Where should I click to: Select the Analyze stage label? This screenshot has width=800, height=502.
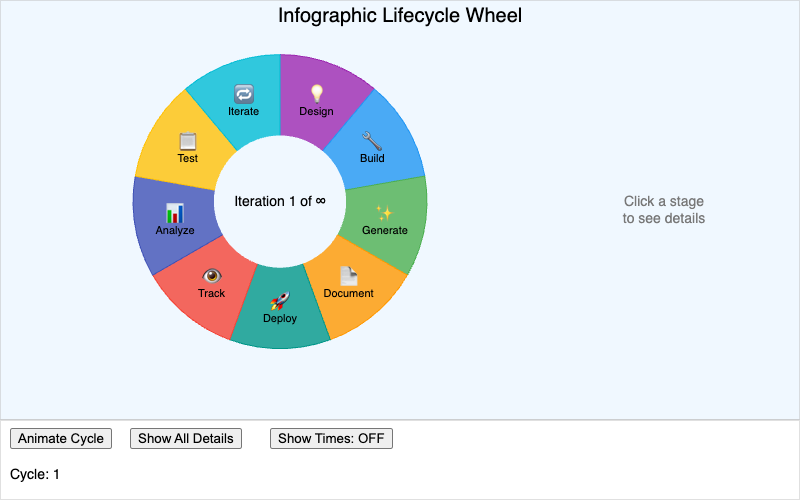(x=175, y=231)
